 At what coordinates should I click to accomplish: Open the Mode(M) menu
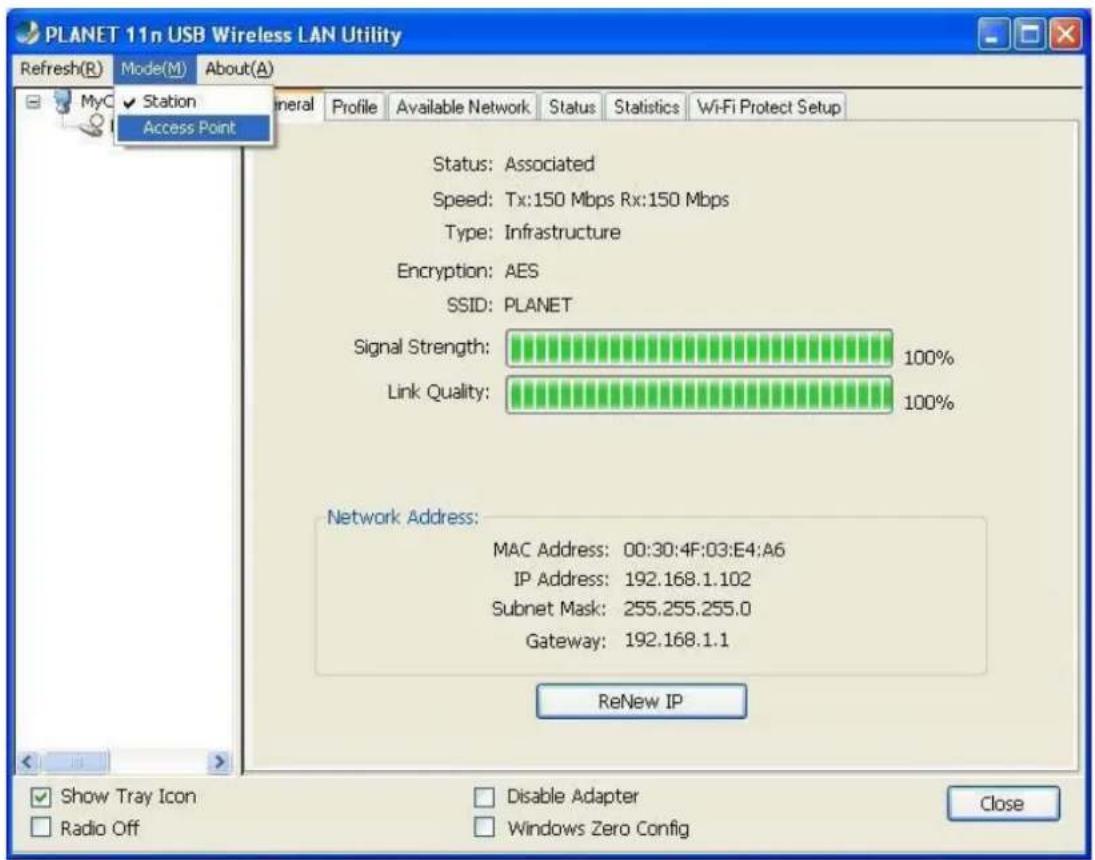pyautogui.click(x=154, y=69)
